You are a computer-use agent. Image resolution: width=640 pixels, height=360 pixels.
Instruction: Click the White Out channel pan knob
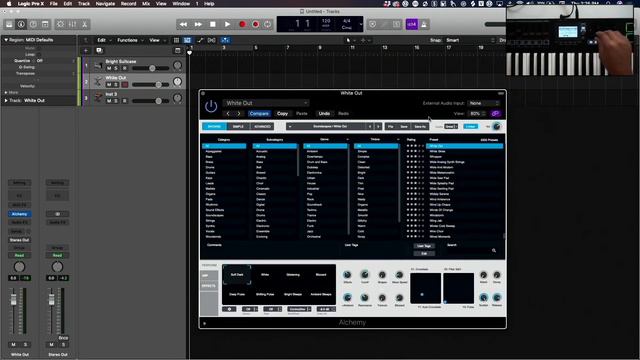click(19, 267)
